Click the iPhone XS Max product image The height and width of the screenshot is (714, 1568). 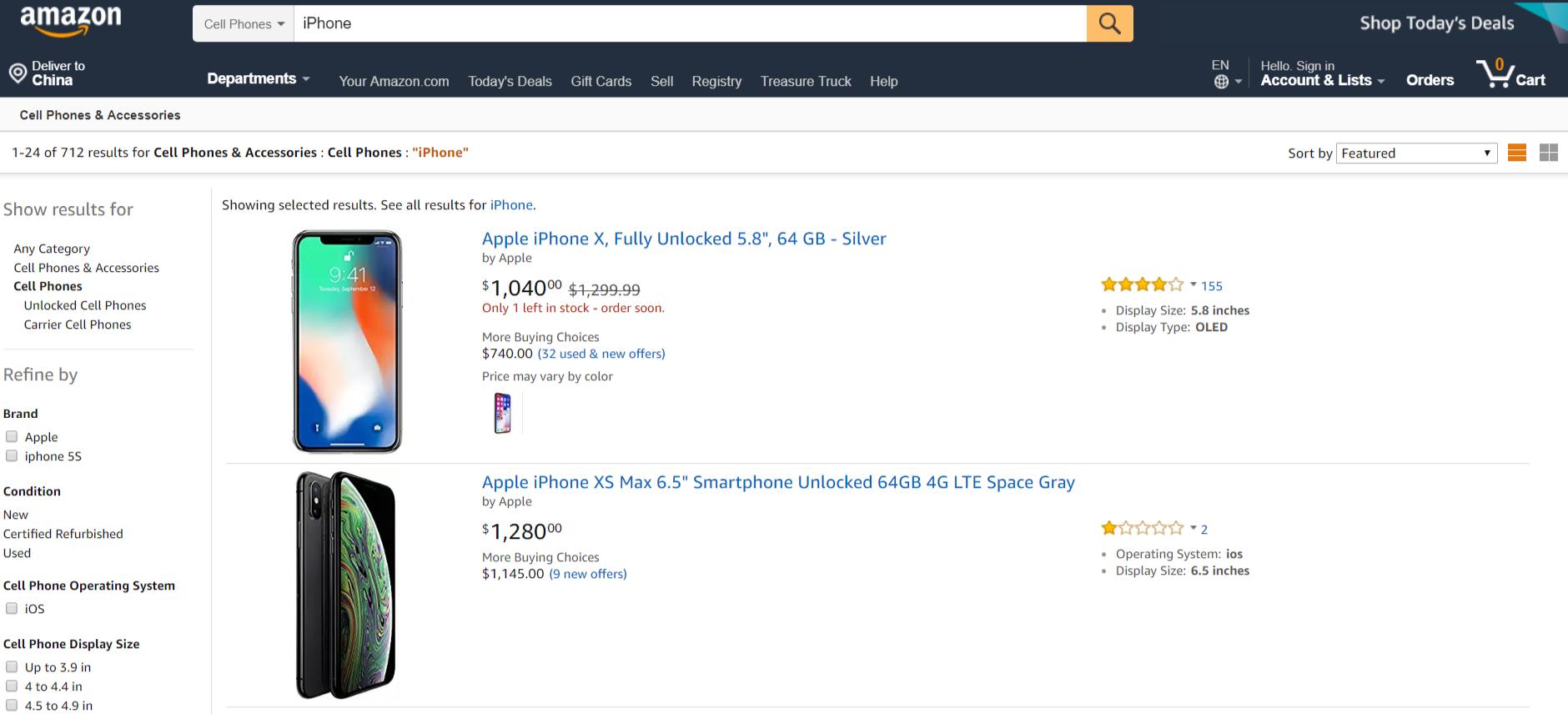pyautogui.click(x=347, y=584)
